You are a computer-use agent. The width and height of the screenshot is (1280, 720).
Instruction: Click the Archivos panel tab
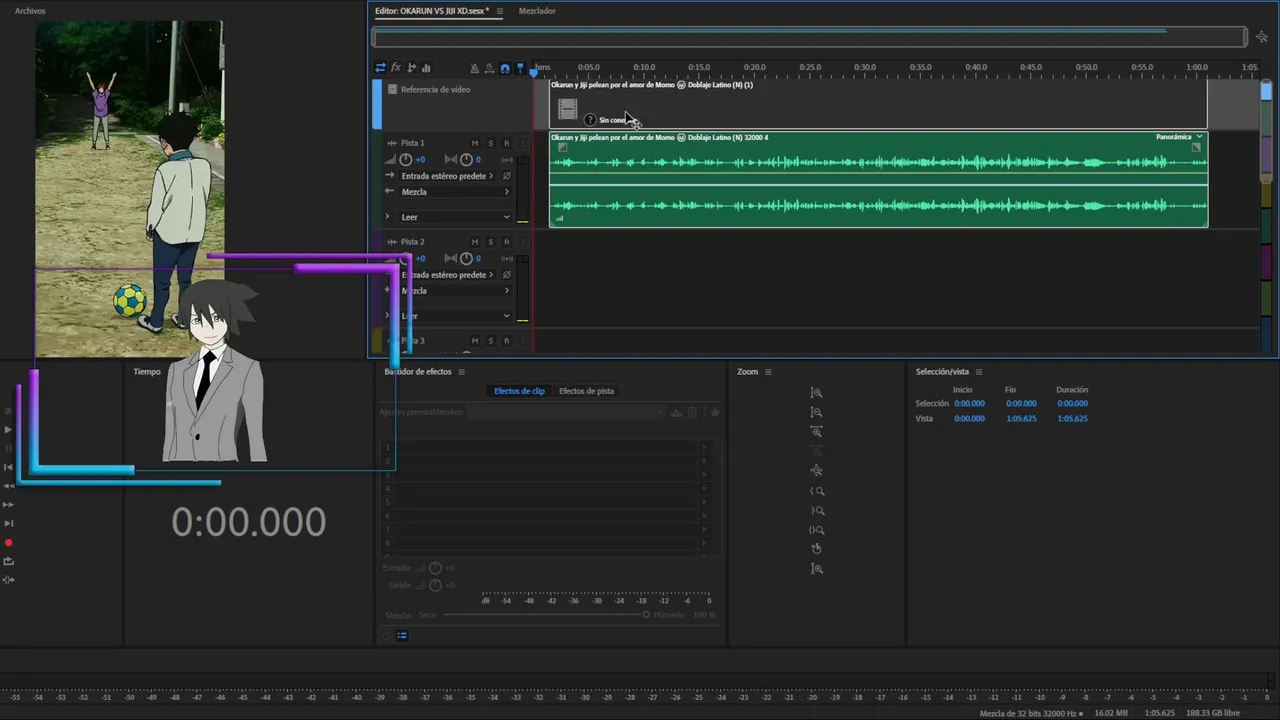30,11
